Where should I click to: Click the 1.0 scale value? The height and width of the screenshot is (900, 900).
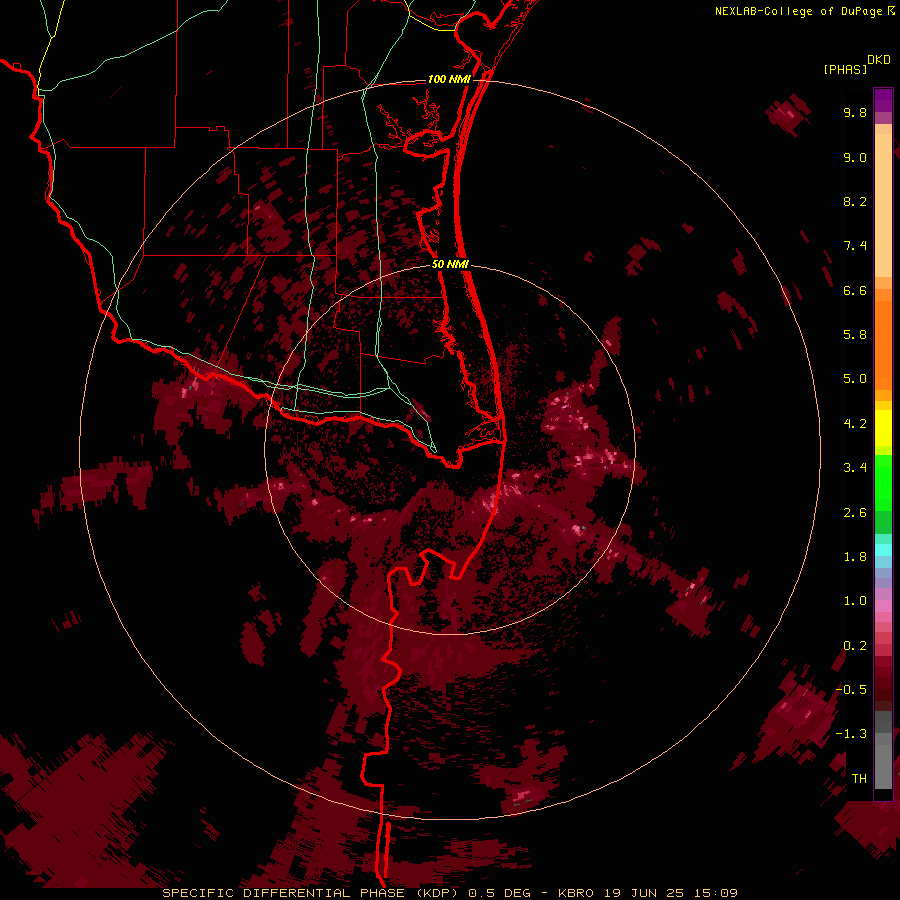855,601
